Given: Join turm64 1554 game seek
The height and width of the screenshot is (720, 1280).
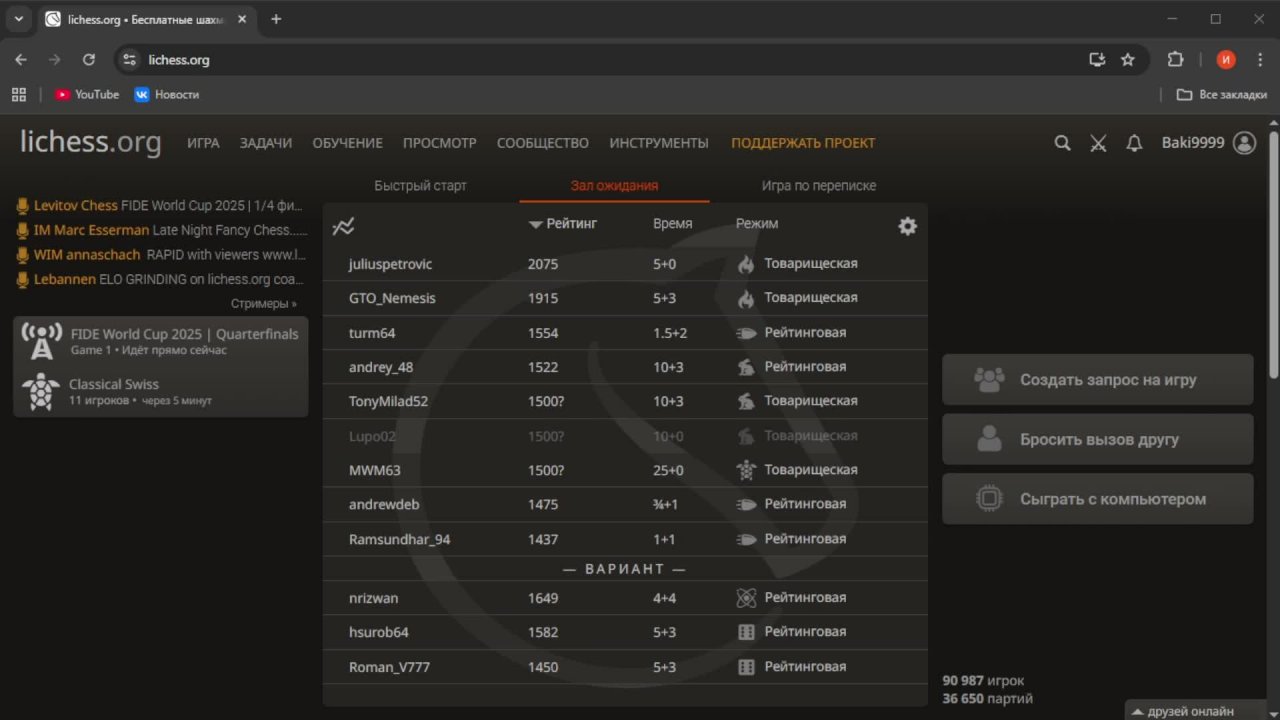Looking at the screenshot, I should [625, 333].
